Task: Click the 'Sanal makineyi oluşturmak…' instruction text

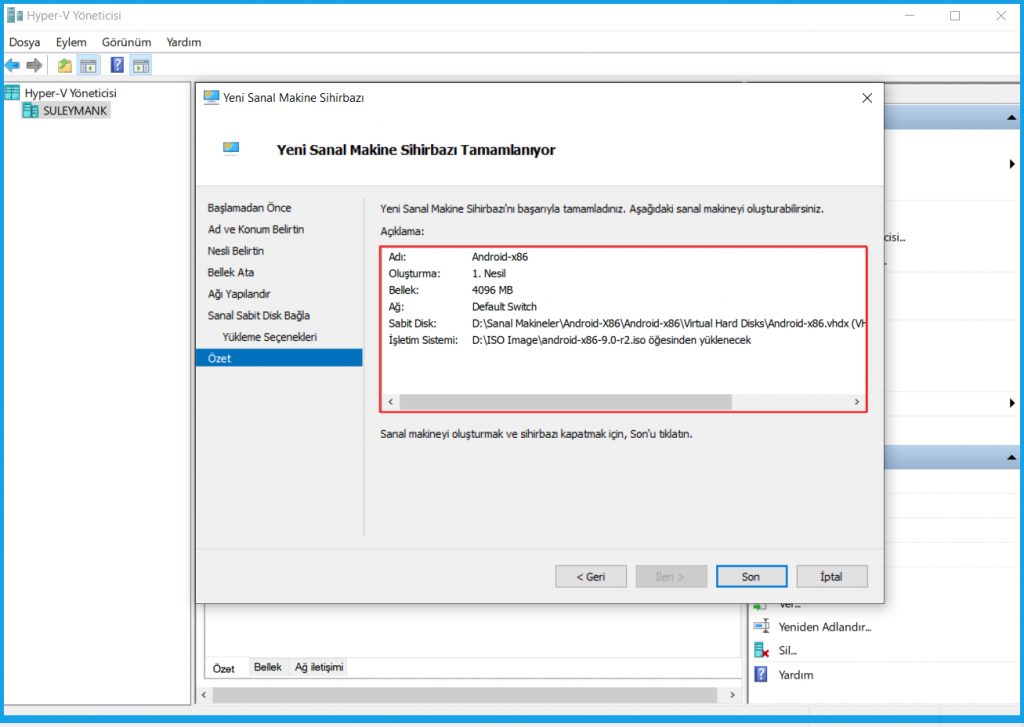Action: (x=536, y=434)
